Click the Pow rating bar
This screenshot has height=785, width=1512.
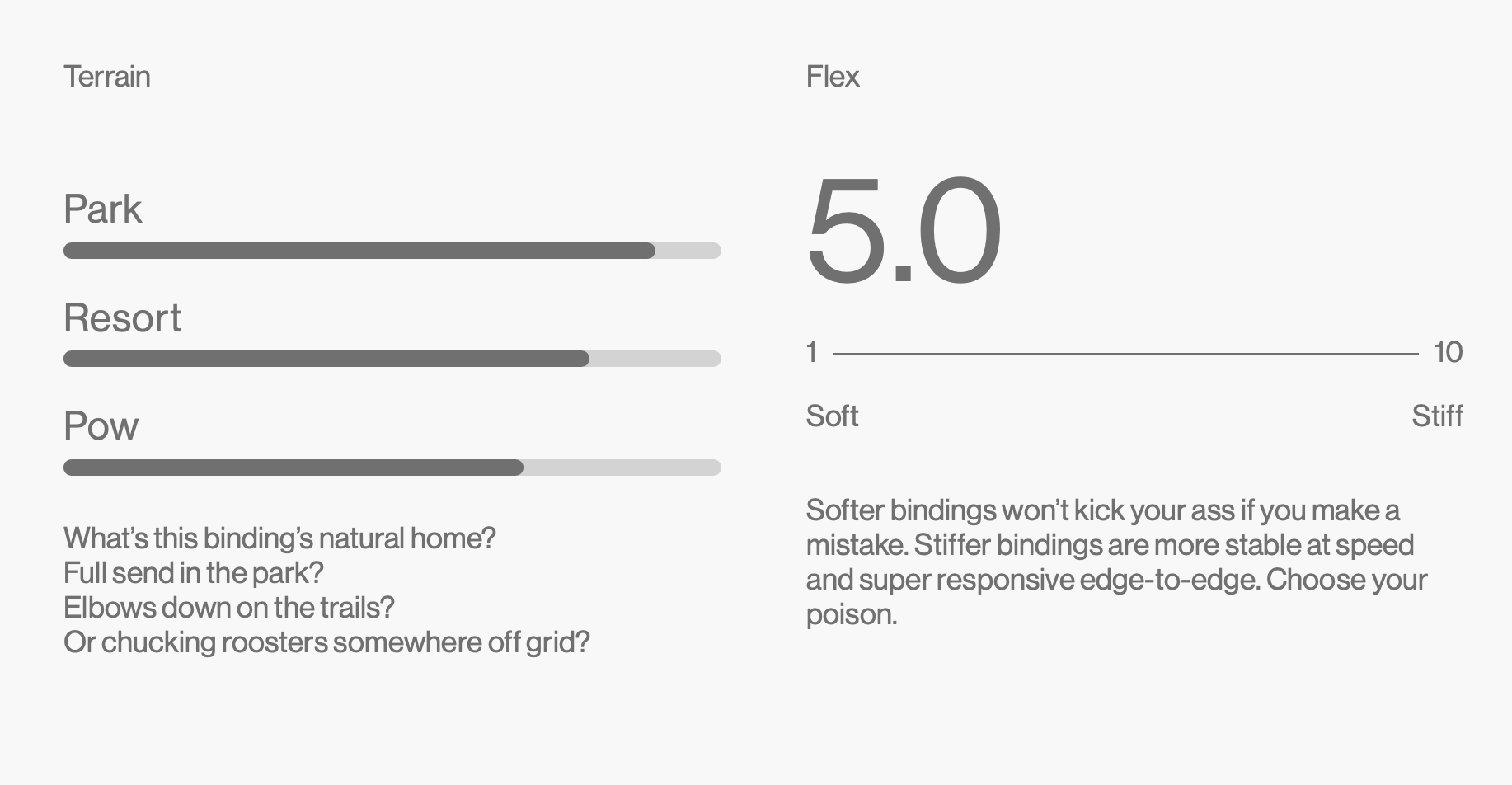pyautogui.click(x=392, y=468)
